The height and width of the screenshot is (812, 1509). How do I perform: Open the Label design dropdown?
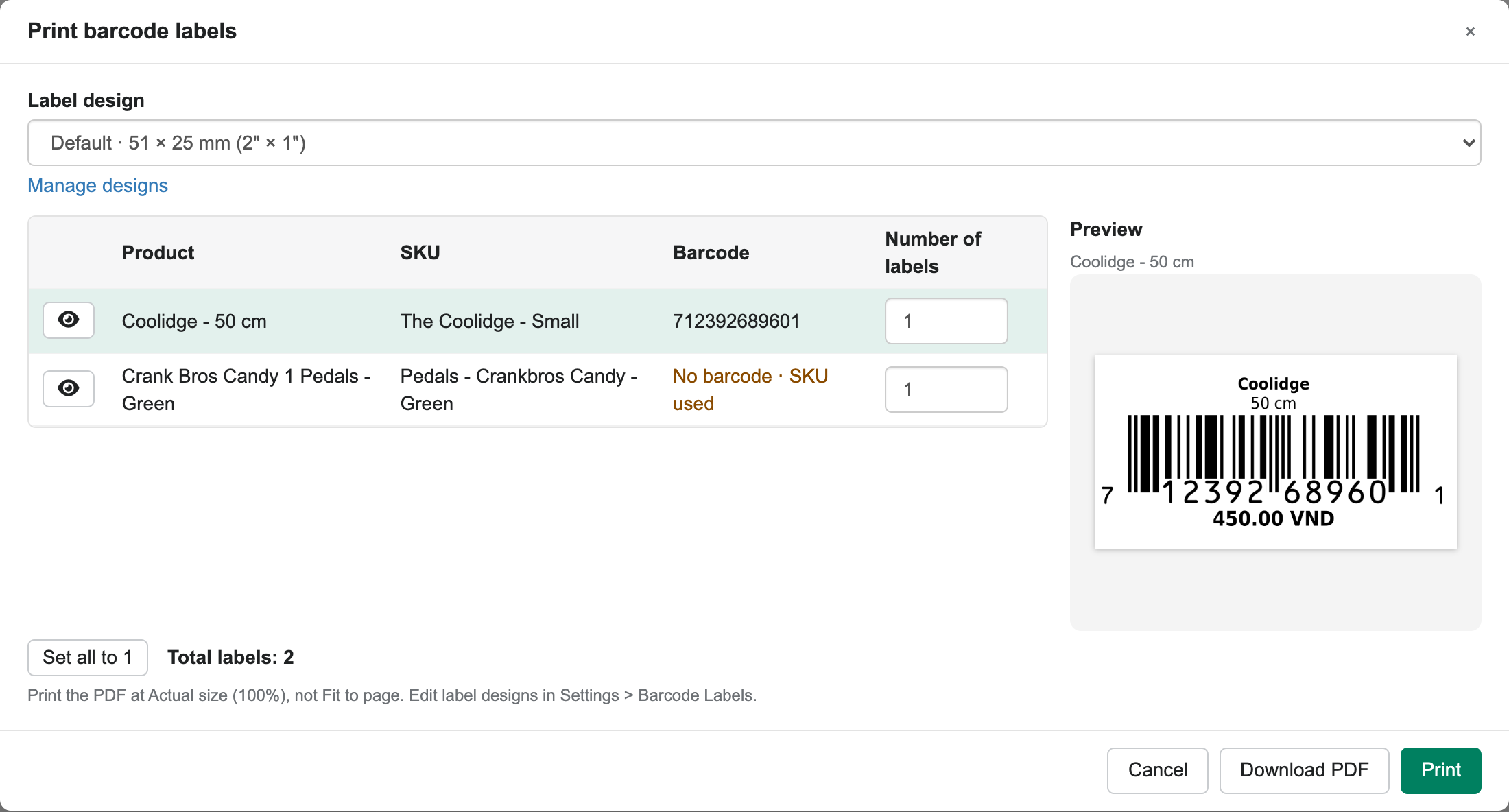(x=754, y=143)
